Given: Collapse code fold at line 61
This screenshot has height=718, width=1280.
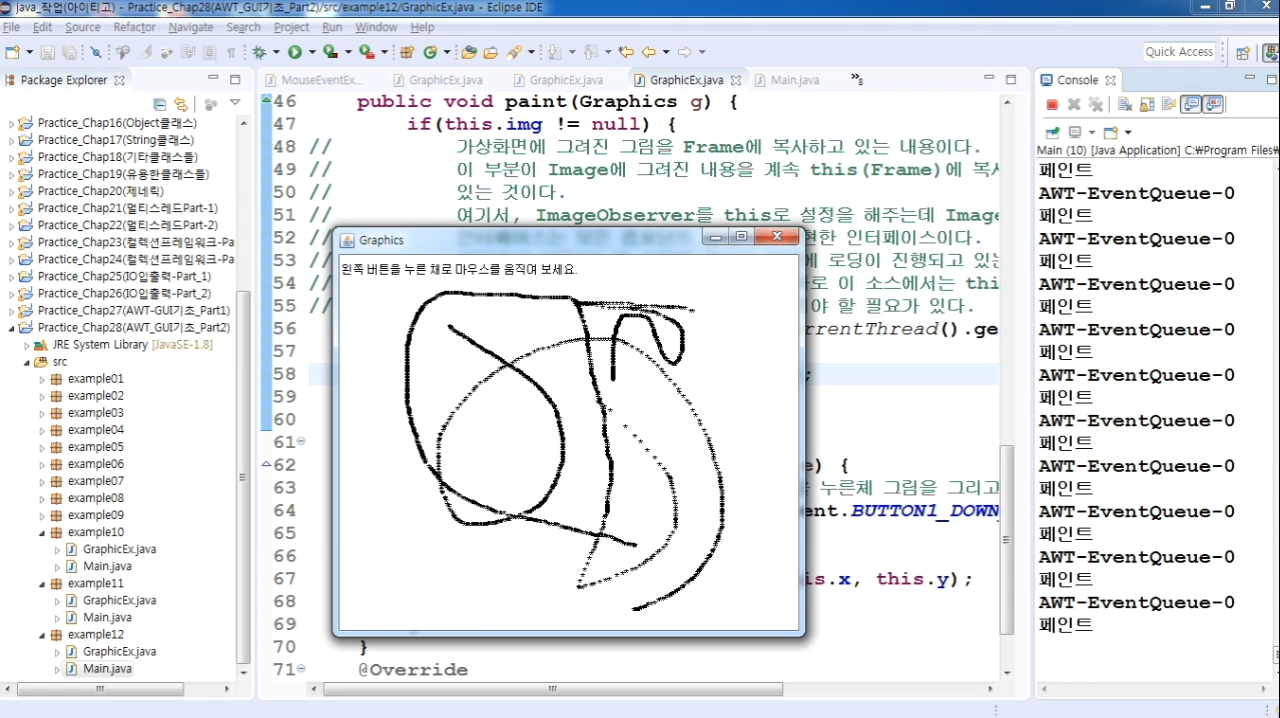Looking at the screenshot, I should coord(302,442).
